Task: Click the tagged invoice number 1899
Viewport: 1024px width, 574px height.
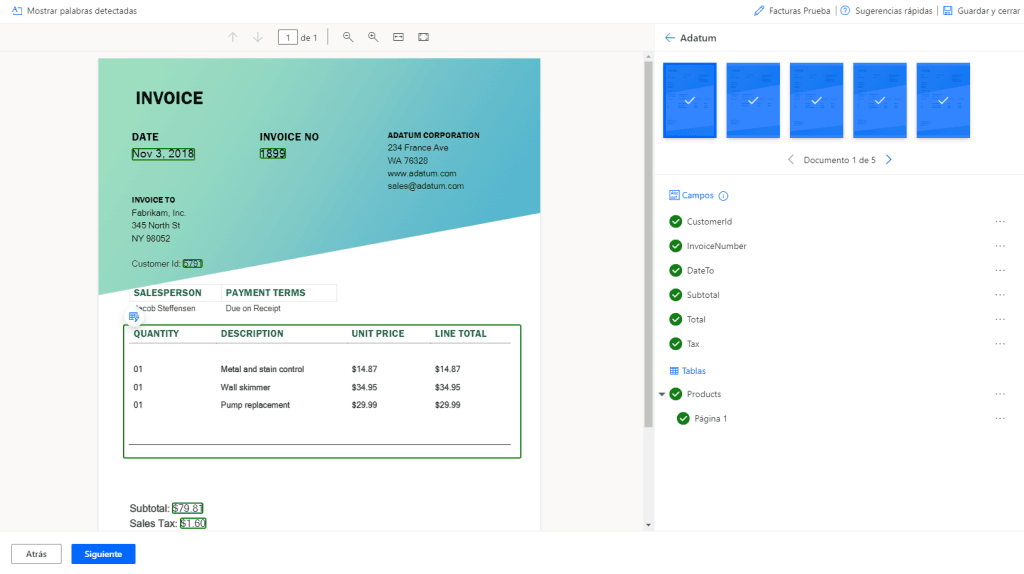Action: 272,153
